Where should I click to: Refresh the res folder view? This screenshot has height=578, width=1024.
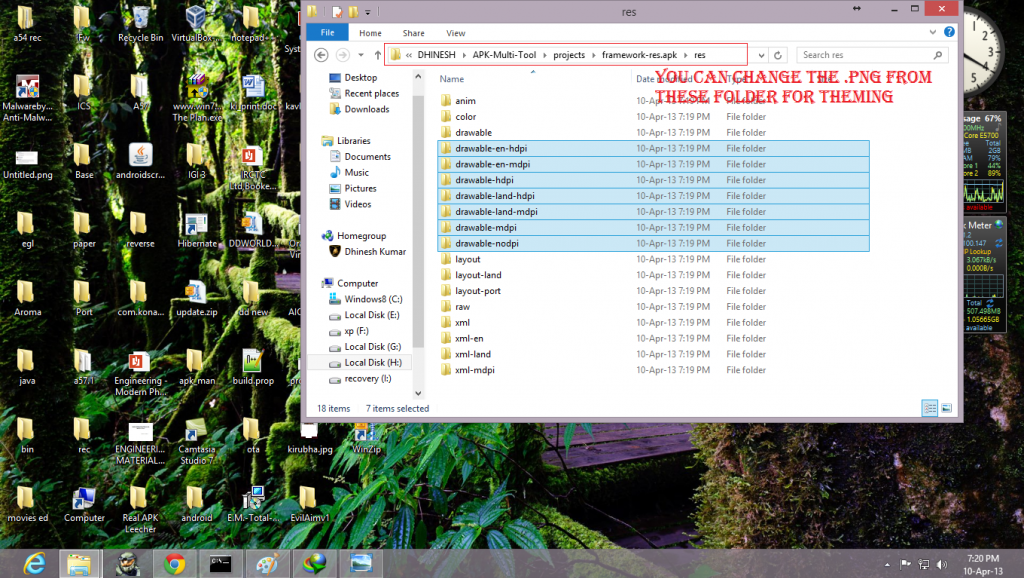(777, 56)
